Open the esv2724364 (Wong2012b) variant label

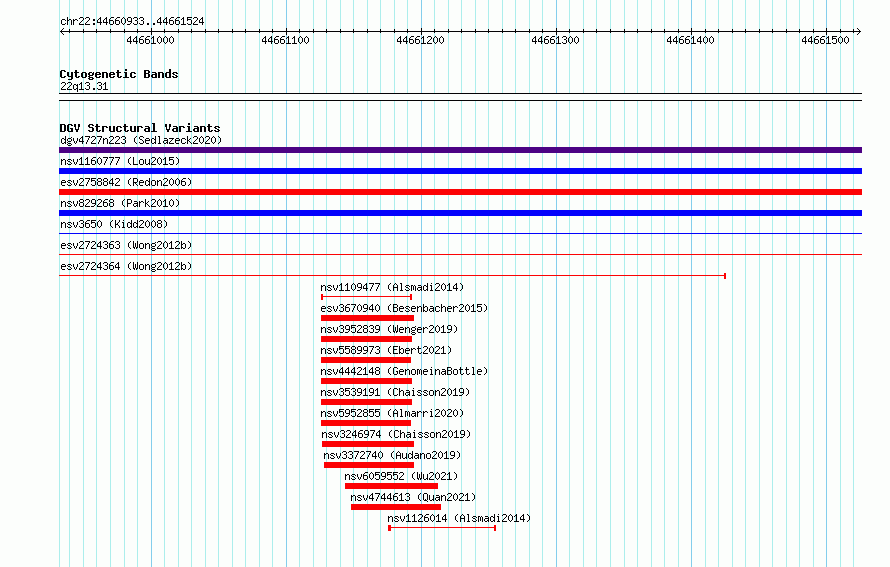click(126, 266)
